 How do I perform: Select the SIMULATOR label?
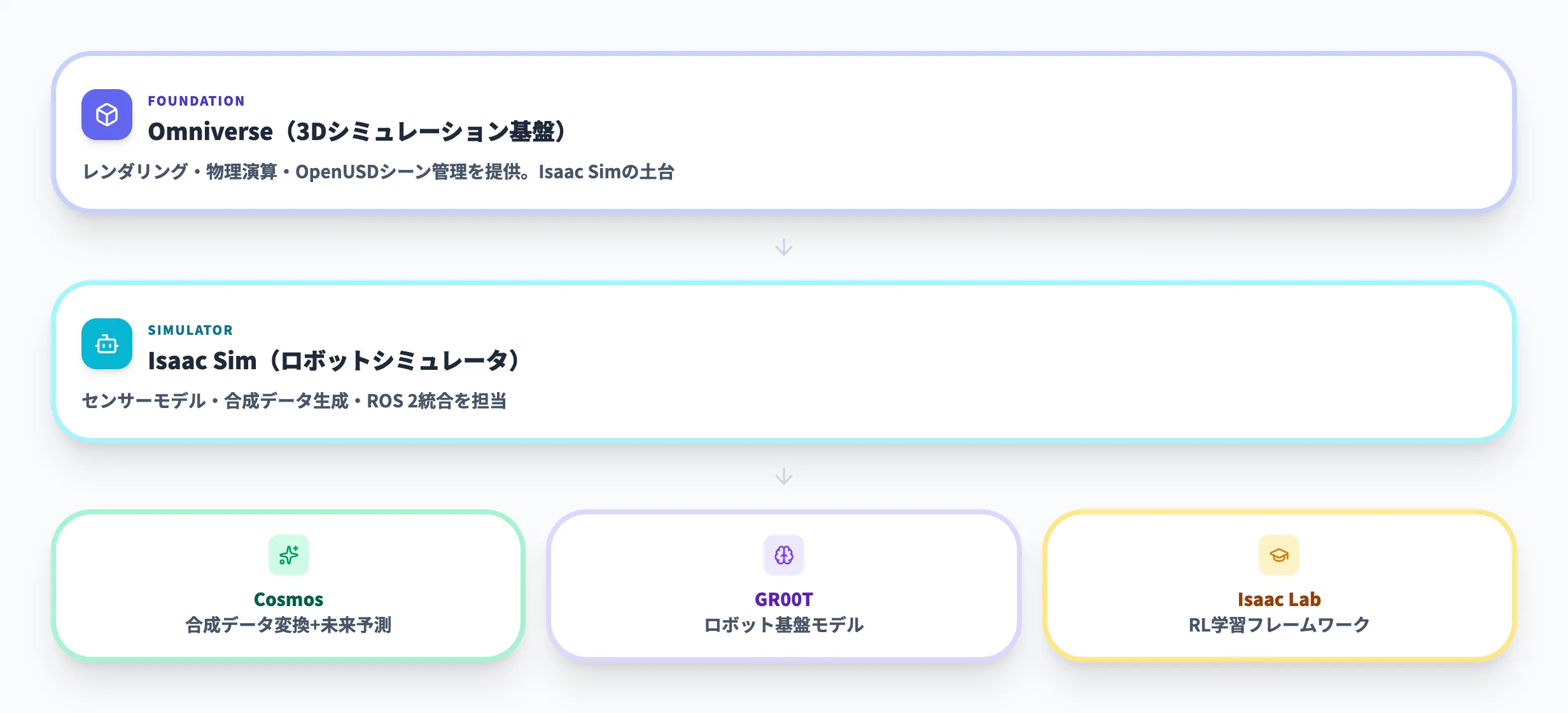[x=190, y=330]
